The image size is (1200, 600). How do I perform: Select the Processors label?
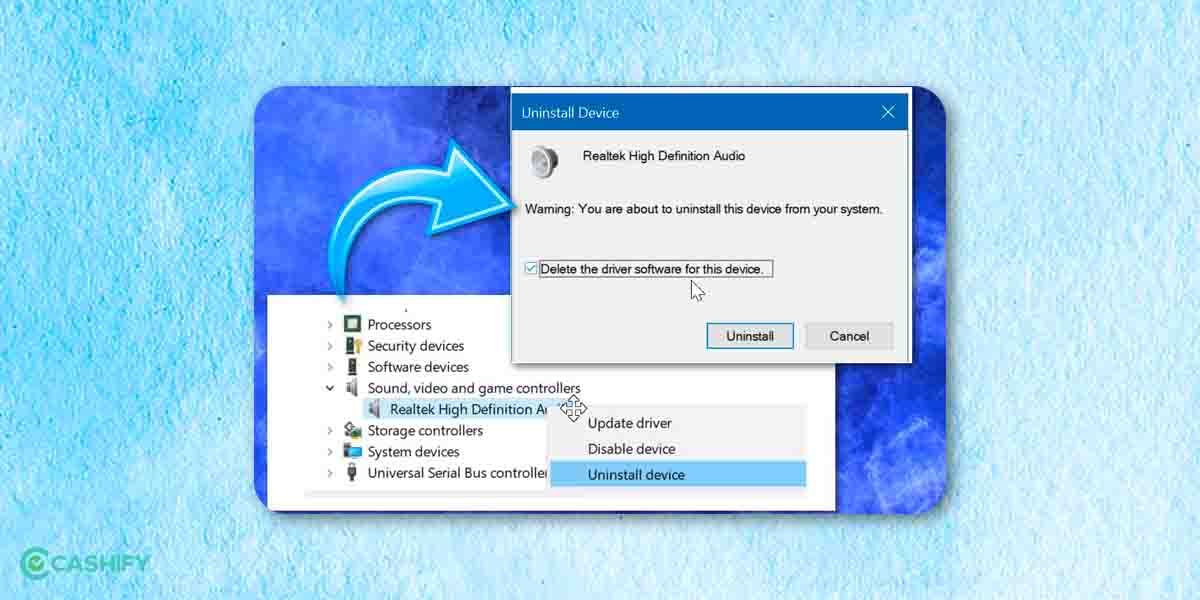(x=399, y=324)
